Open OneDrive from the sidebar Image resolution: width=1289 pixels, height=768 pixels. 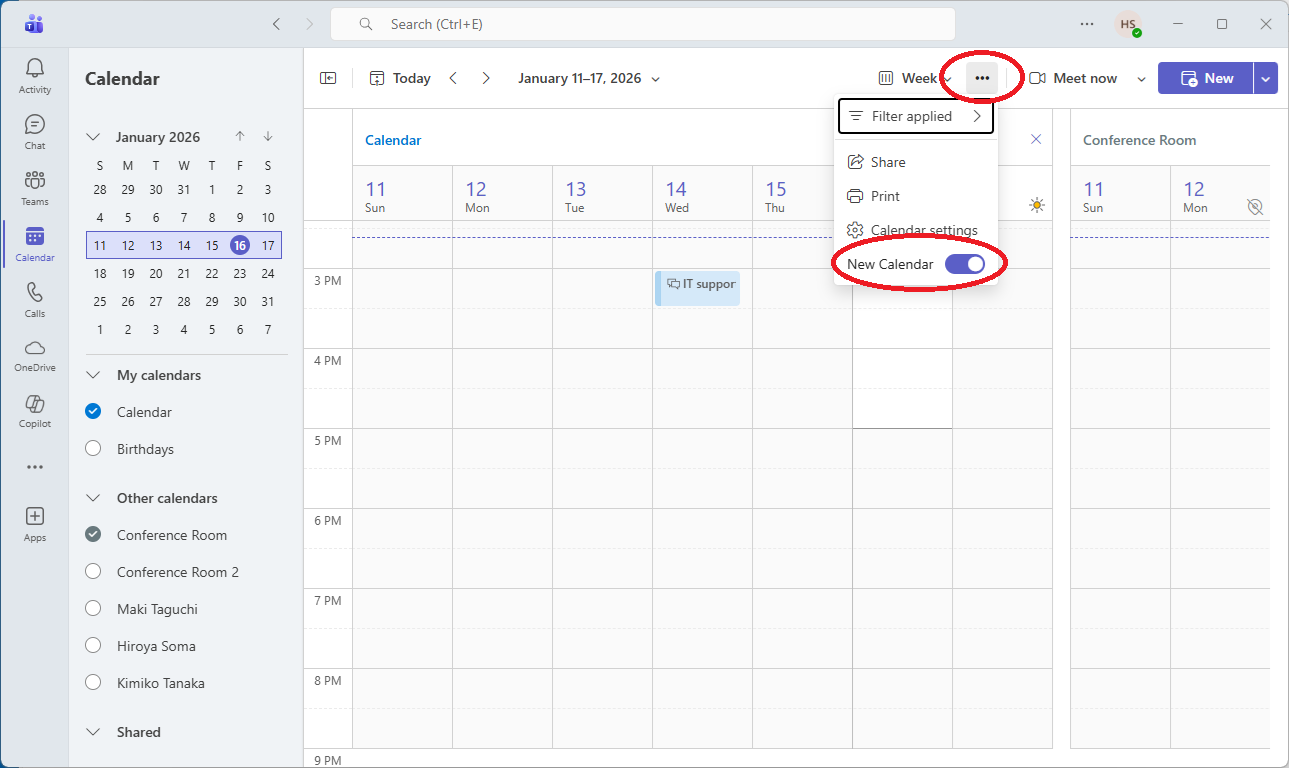click(x=35, y=354)
